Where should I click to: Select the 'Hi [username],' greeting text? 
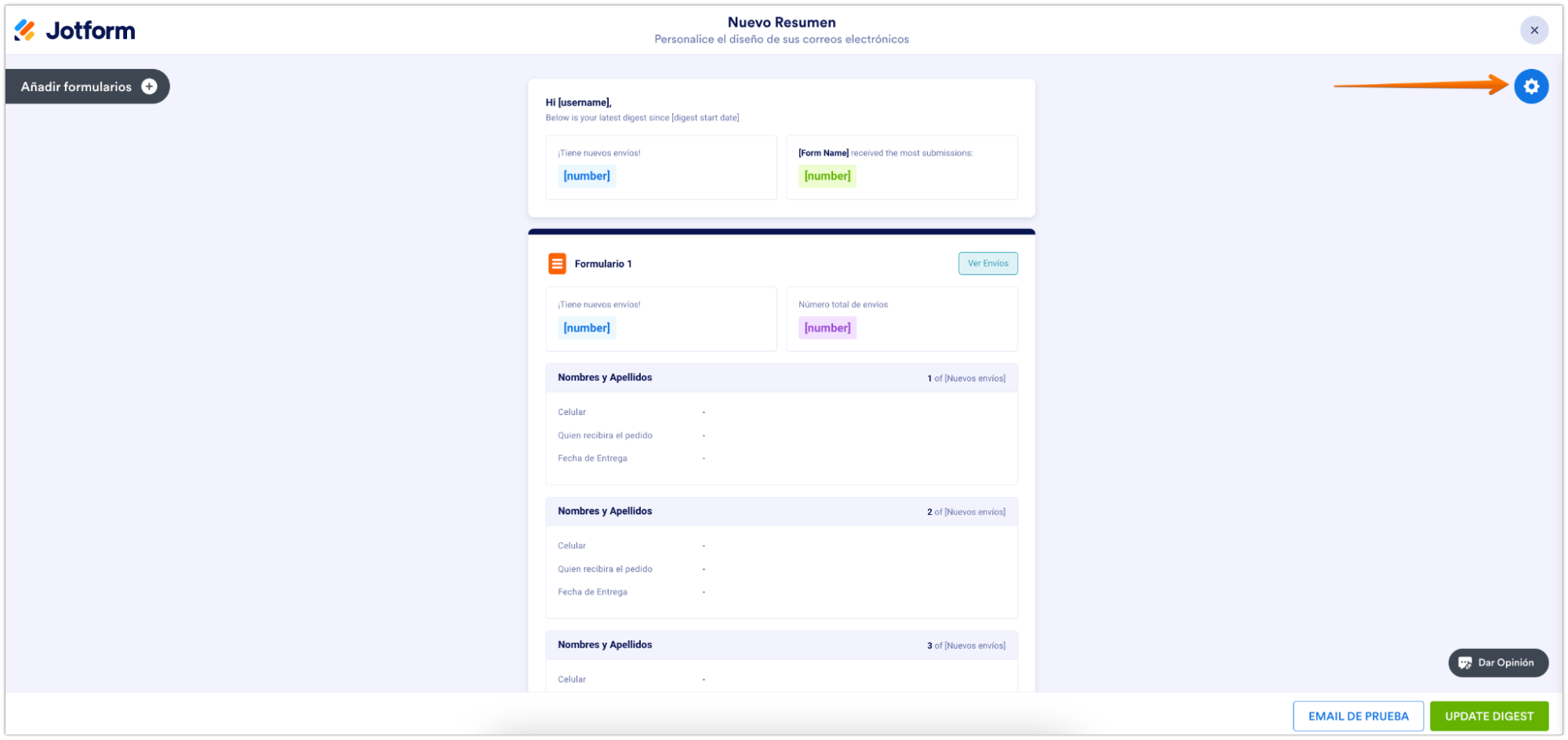[x=578, y=103]
